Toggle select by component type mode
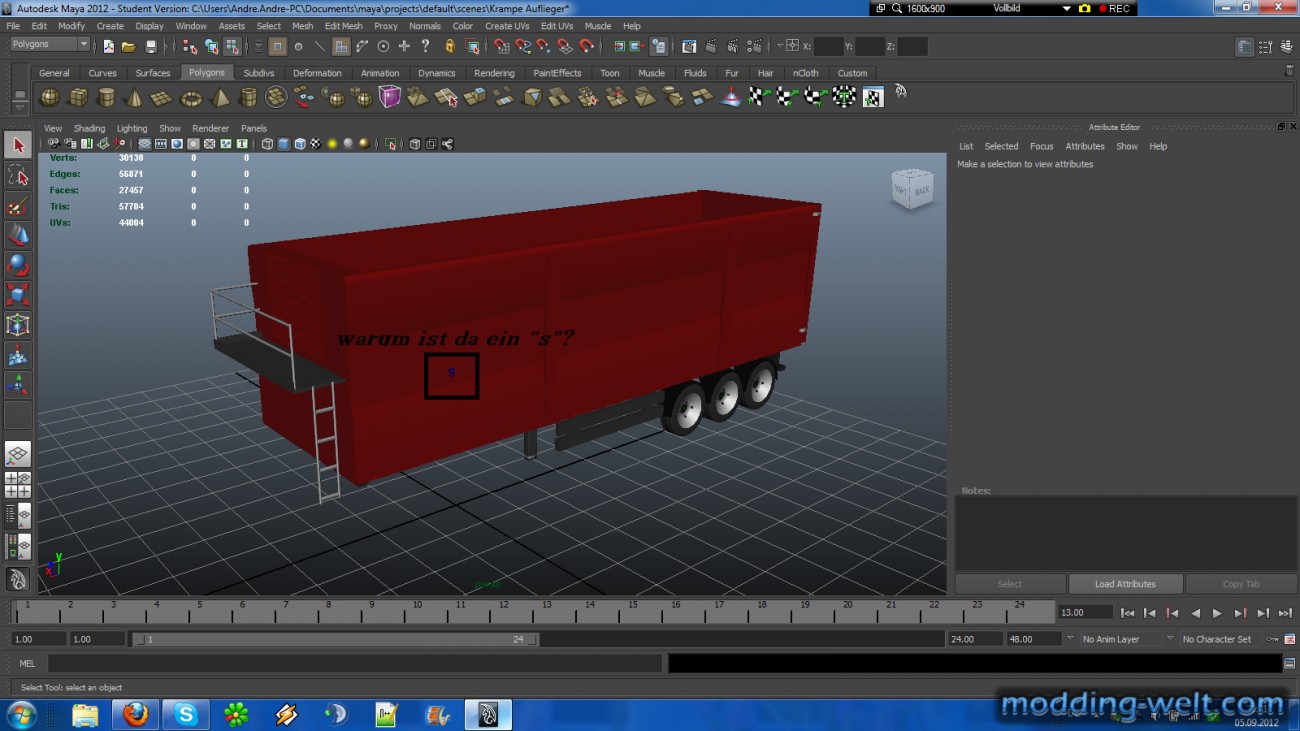Image resolution: width=1300 pixels, height=731 pixels. [232, 46]
